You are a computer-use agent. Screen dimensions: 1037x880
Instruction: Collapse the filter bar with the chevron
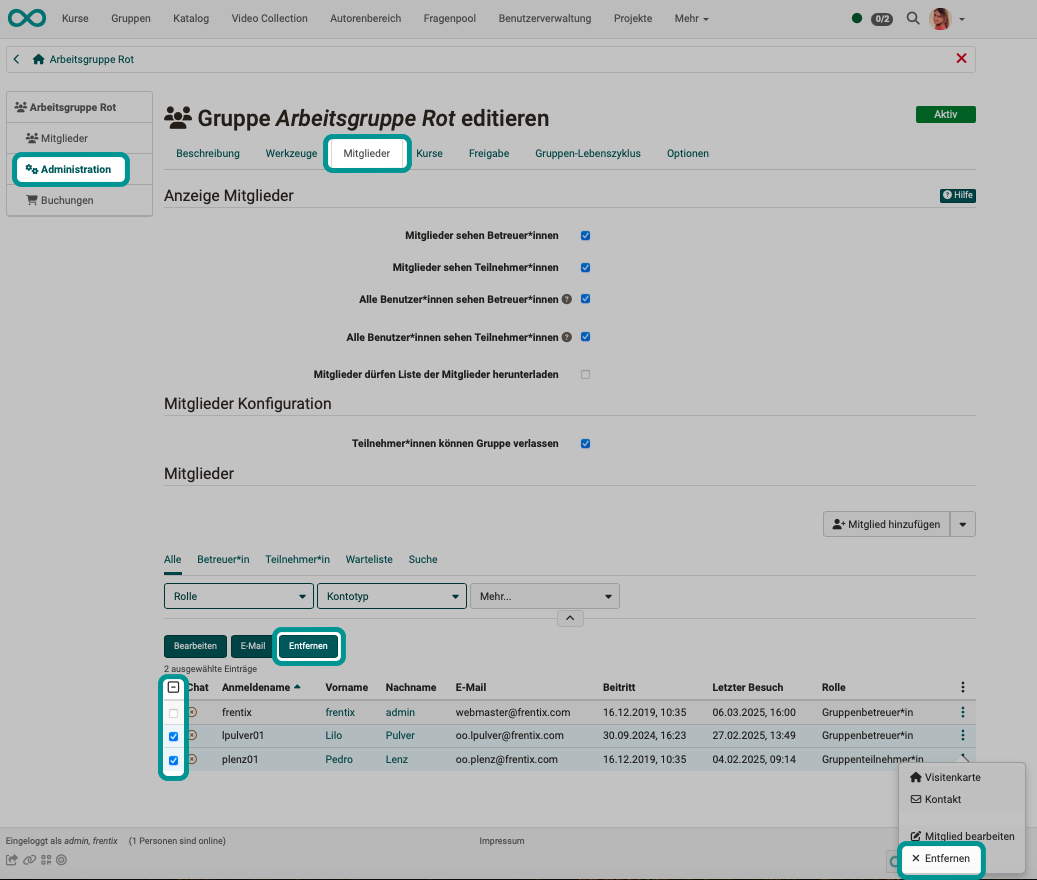pos(569,618)
